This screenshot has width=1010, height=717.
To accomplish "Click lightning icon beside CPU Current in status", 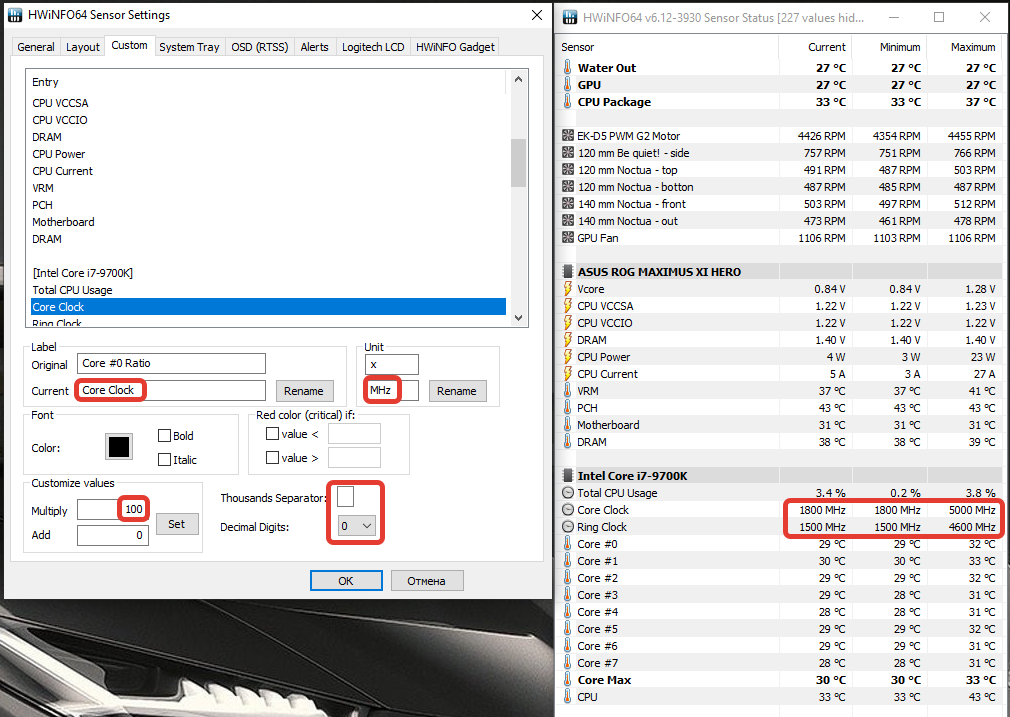I will tap(567, 374).
